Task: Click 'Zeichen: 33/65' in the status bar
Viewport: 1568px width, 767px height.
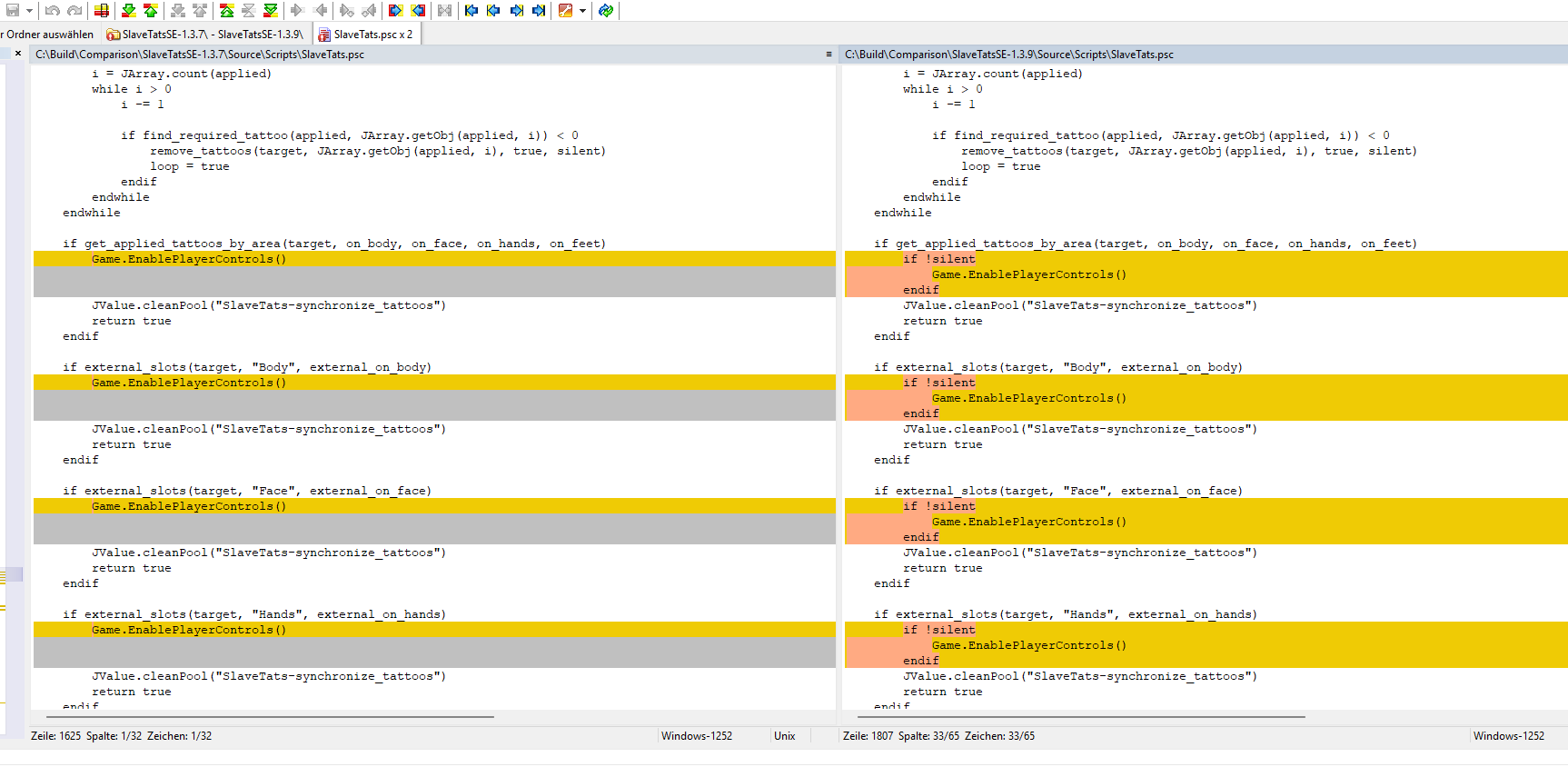Action: point(999,736)
